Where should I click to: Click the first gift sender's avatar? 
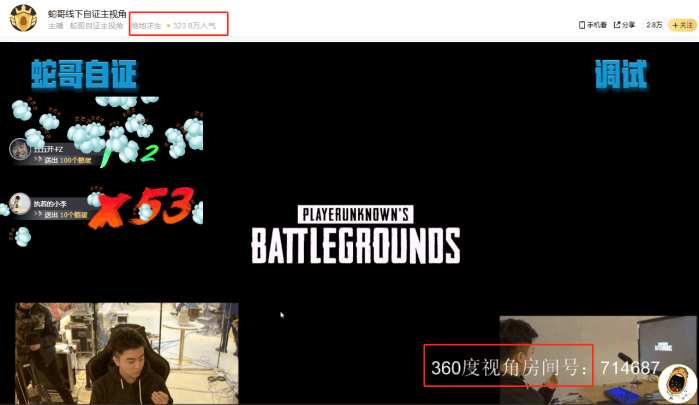pos(19,149)
